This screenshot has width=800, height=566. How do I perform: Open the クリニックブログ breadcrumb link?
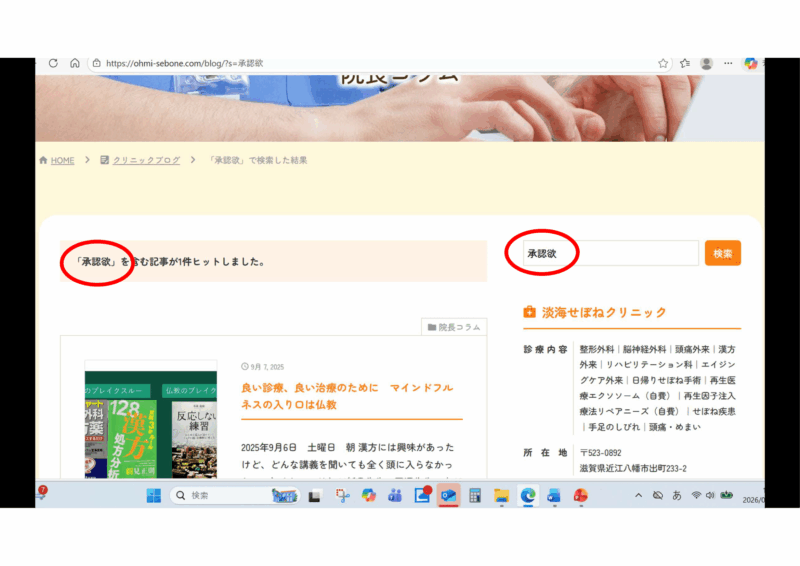coord(146,160)
